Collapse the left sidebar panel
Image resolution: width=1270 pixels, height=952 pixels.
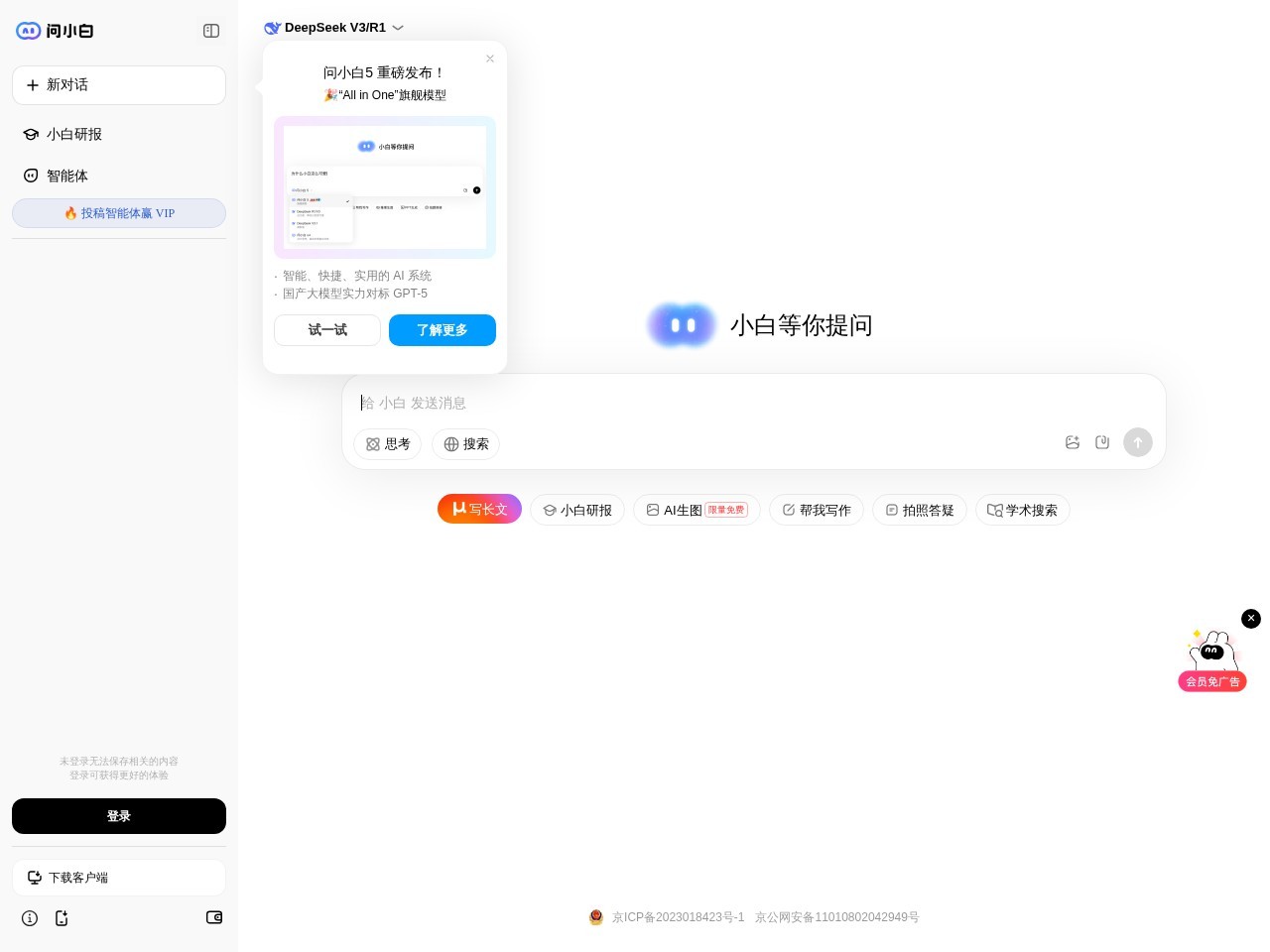point(211,31)
